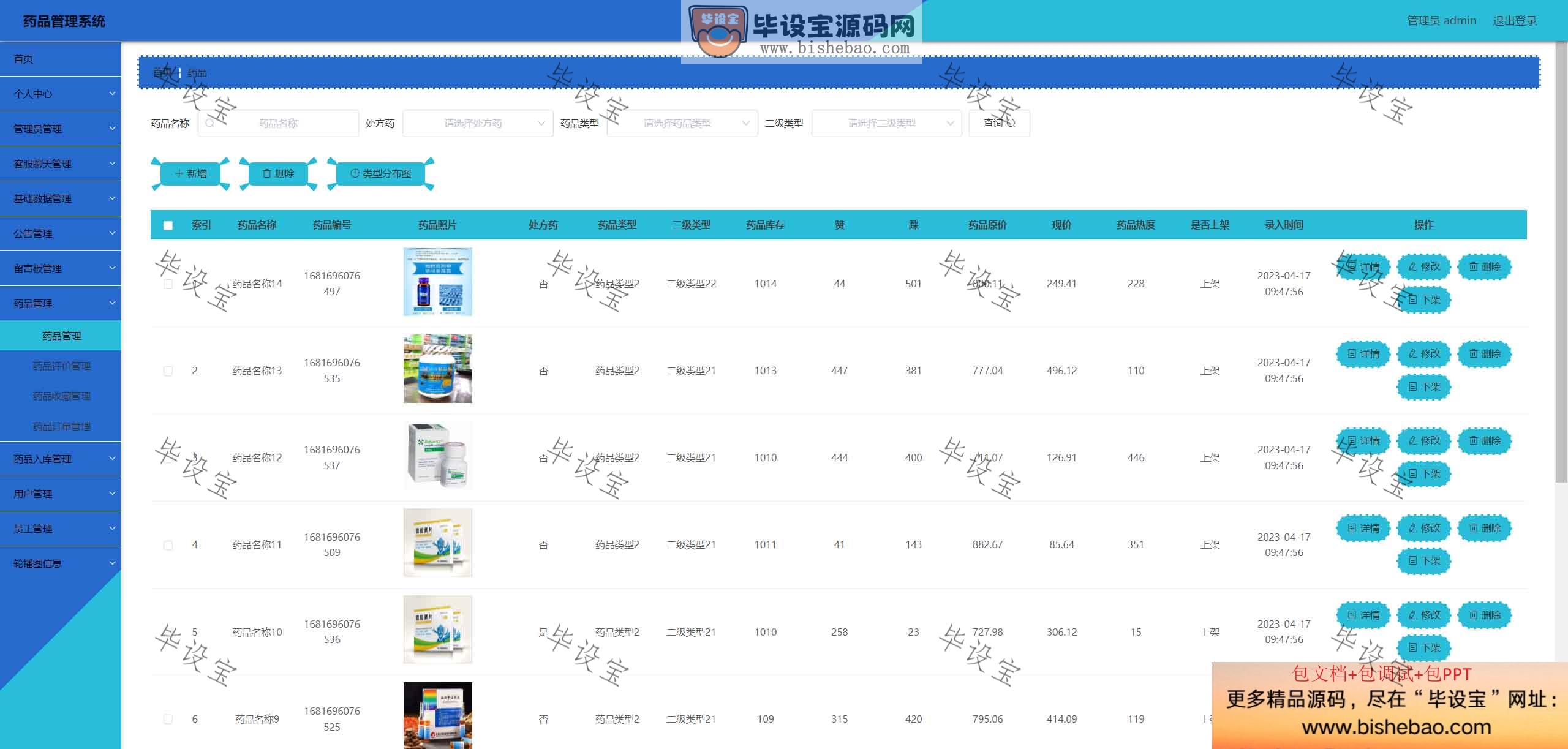Expand 药品入库管理 sidebar menu

pos(61,459)
